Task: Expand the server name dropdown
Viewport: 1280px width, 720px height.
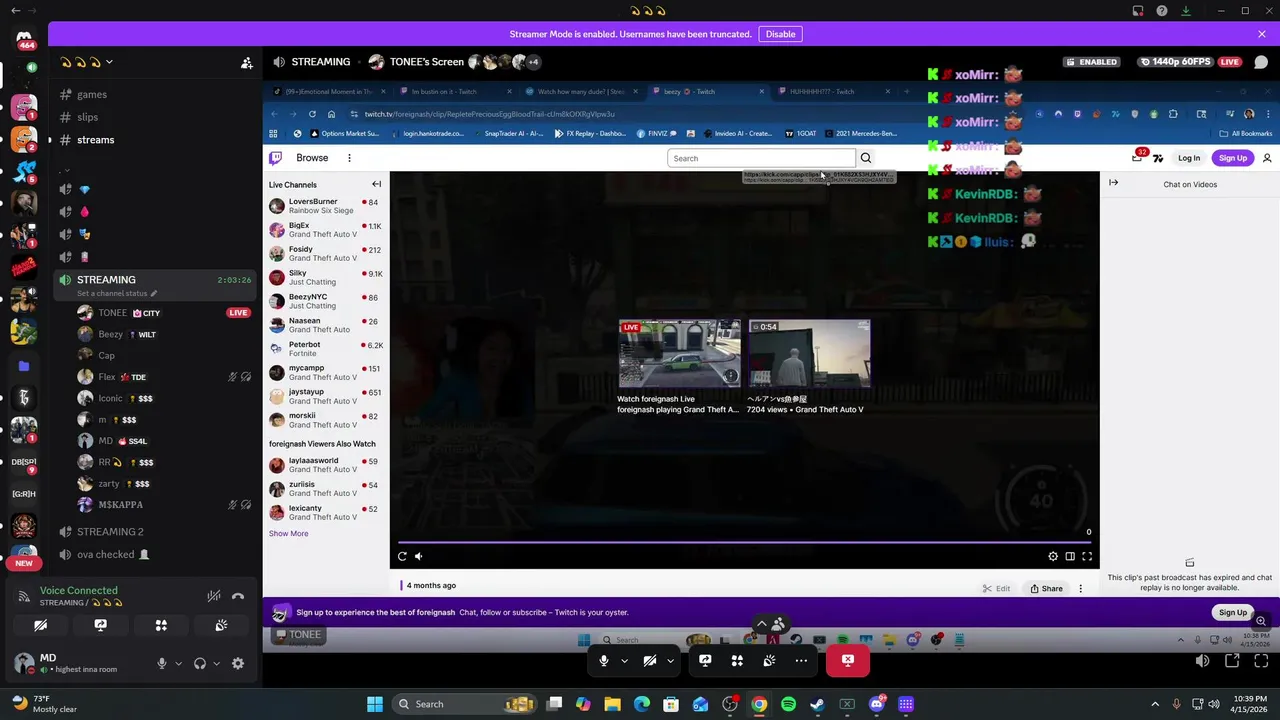Action: coord(109,62)
